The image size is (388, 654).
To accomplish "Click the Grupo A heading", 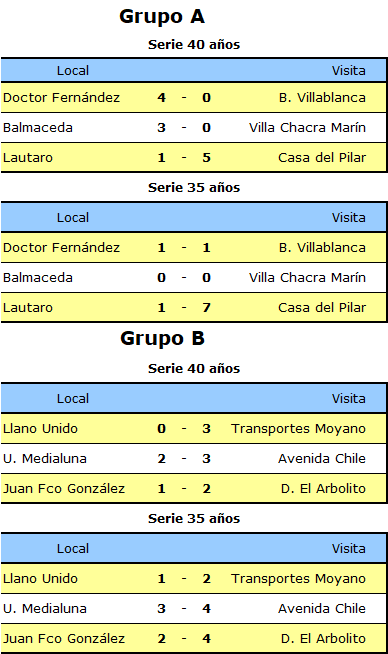I will click(x=162, y=17).
